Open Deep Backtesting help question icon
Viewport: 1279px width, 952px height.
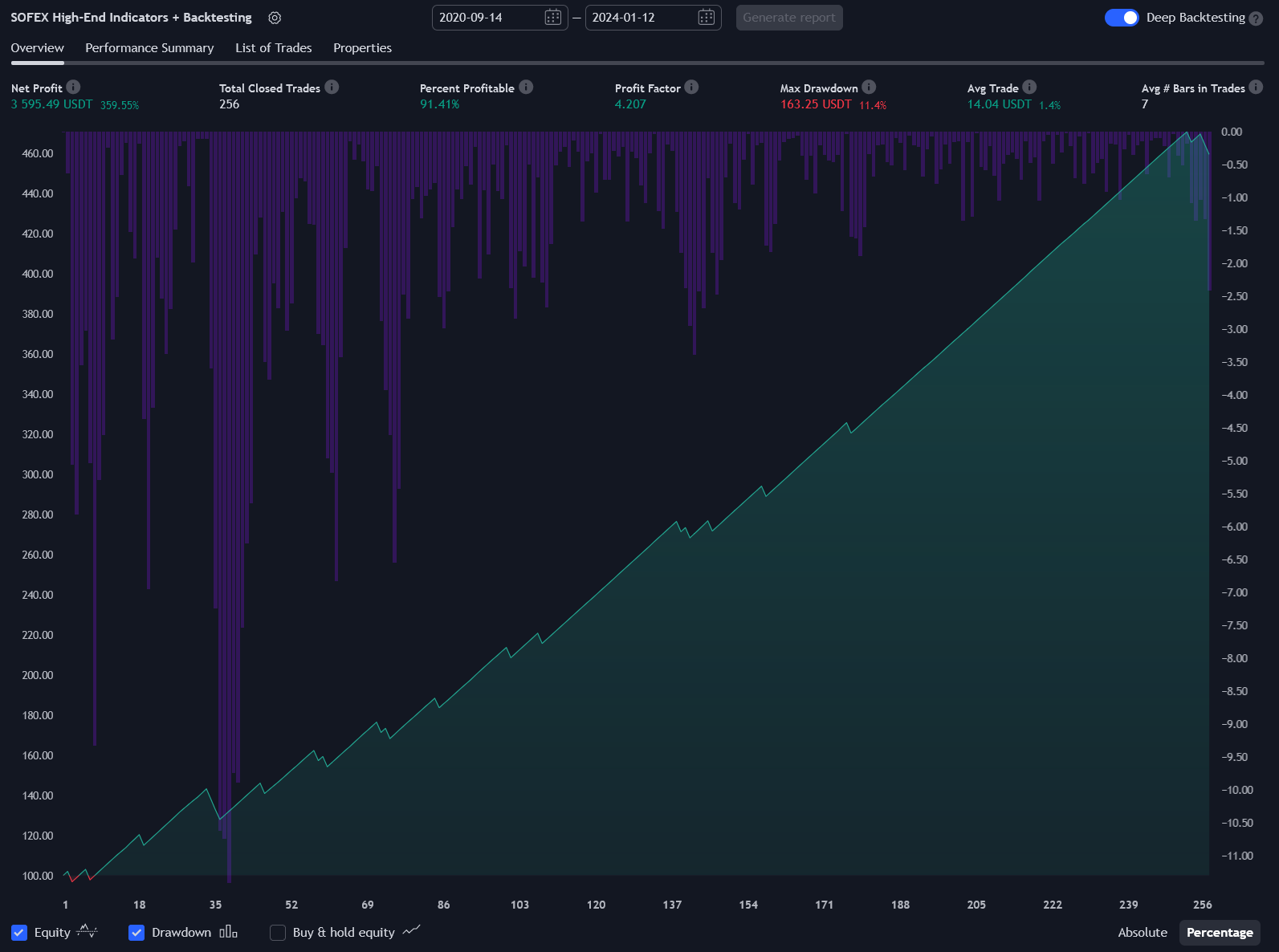[x=1256, y=18]
